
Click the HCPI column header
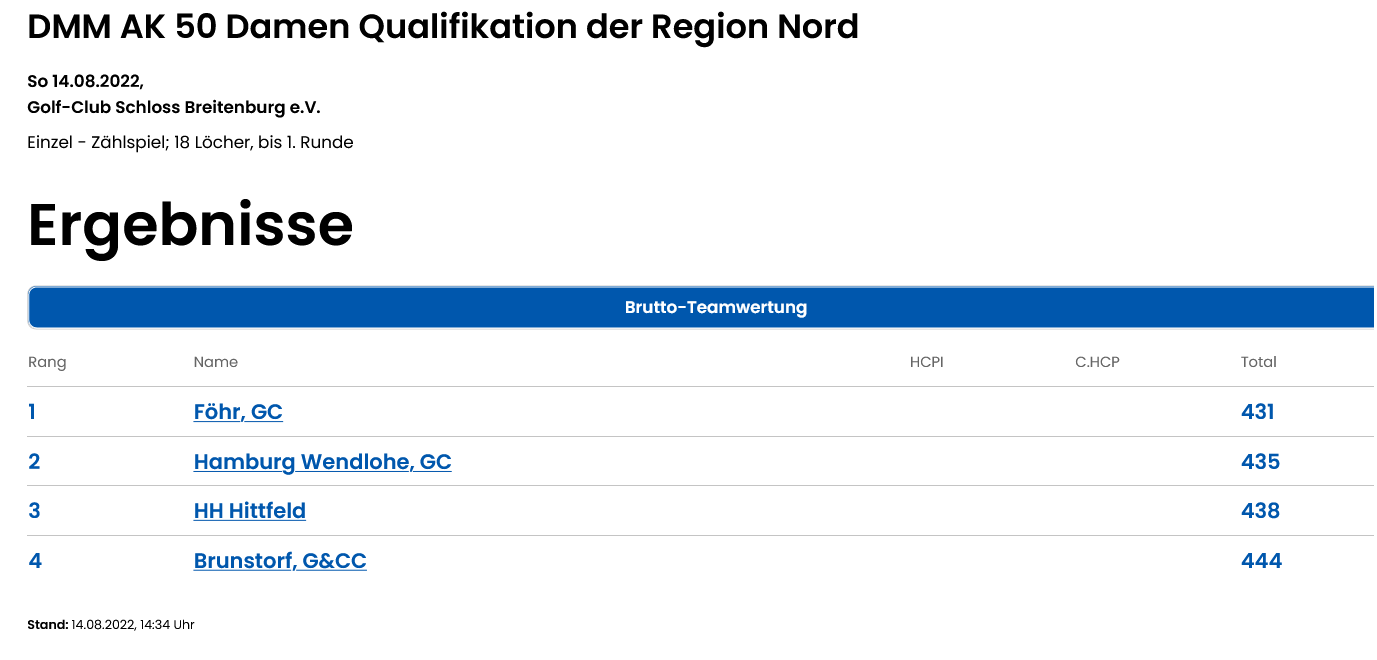(927, 362)
